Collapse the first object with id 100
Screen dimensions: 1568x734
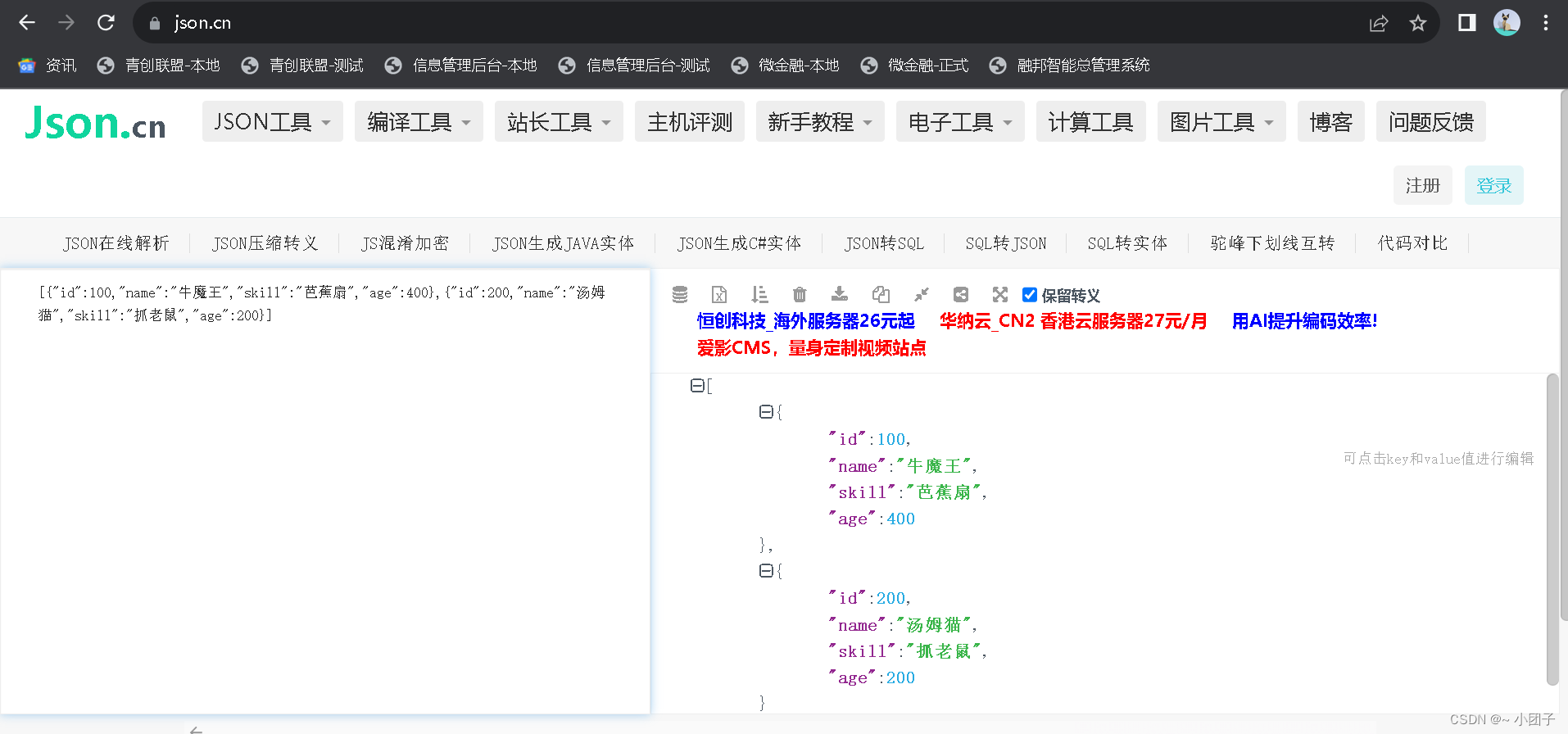click(x=766, y=411)
